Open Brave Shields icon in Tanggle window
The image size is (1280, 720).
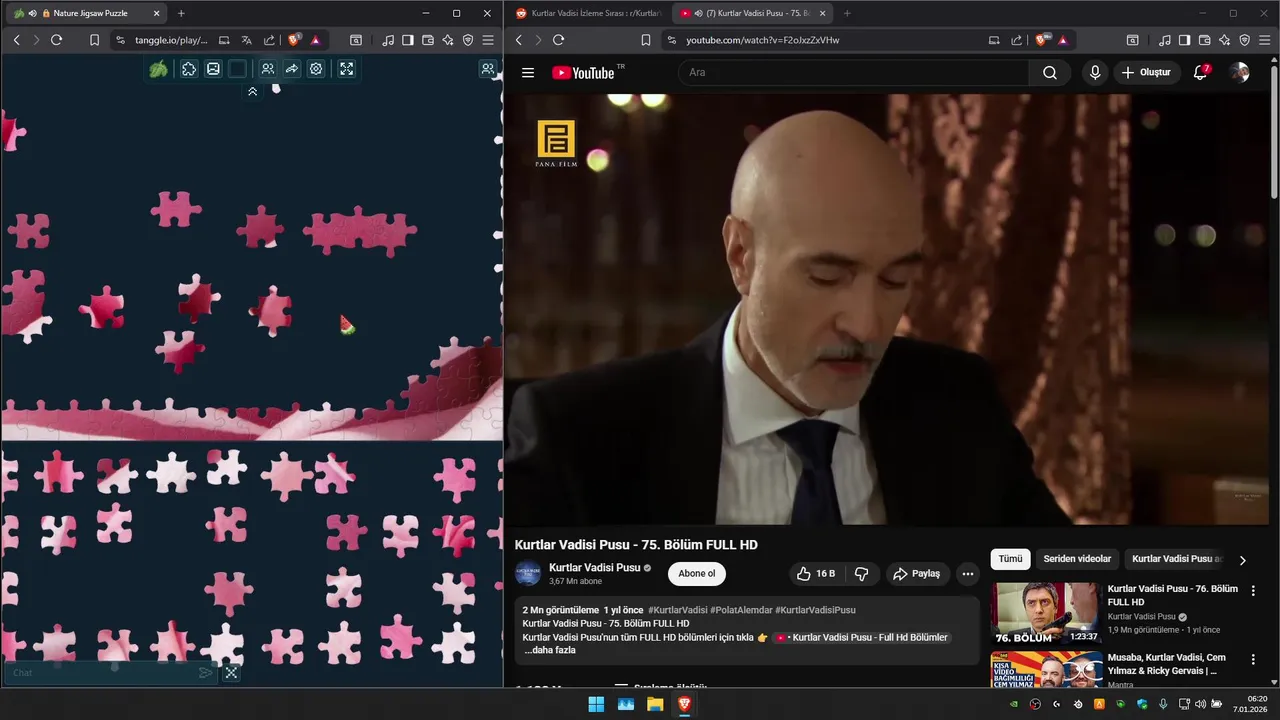294,40
